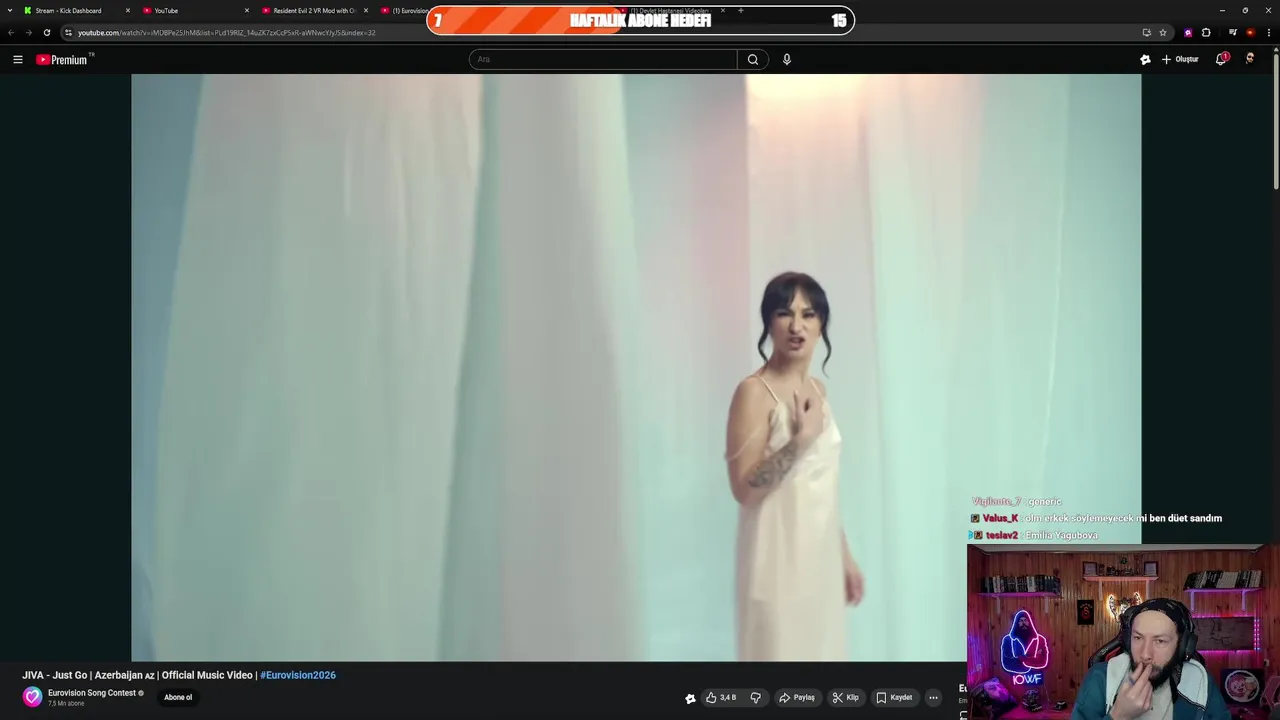The image size is (1280, 720).
Task: Subscribe with the Abone ol button
Action: pos(178,698)
